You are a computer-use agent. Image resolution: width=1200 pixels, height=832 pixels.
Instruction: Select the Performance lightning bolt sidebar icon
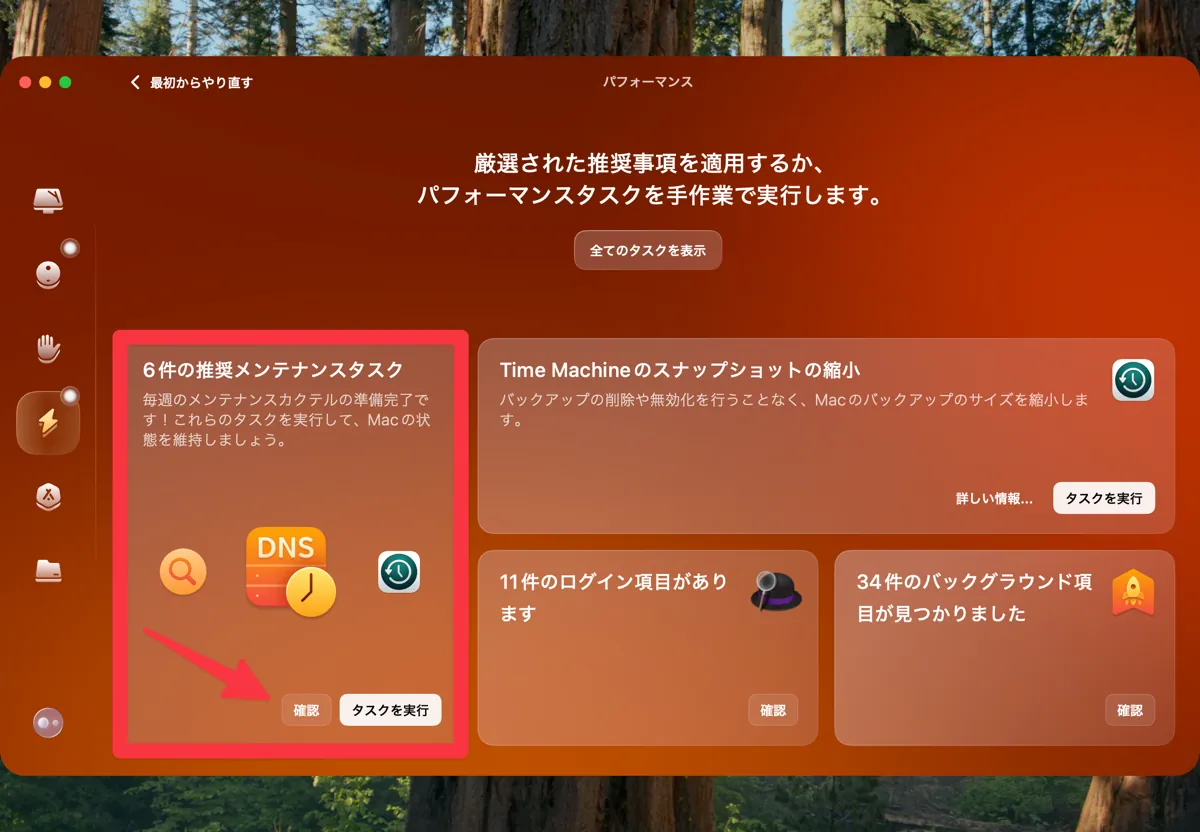[x=48, y=423]
